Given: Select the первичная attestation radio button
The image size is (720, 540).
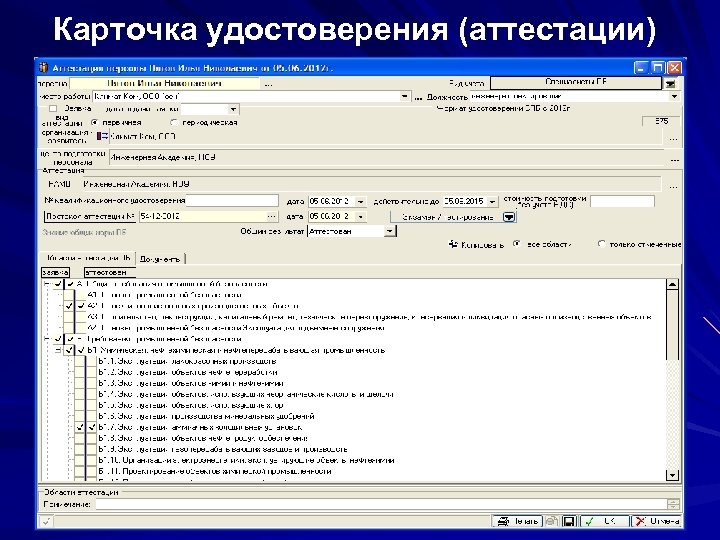Looking at the screenshot, I should [95, 123].
